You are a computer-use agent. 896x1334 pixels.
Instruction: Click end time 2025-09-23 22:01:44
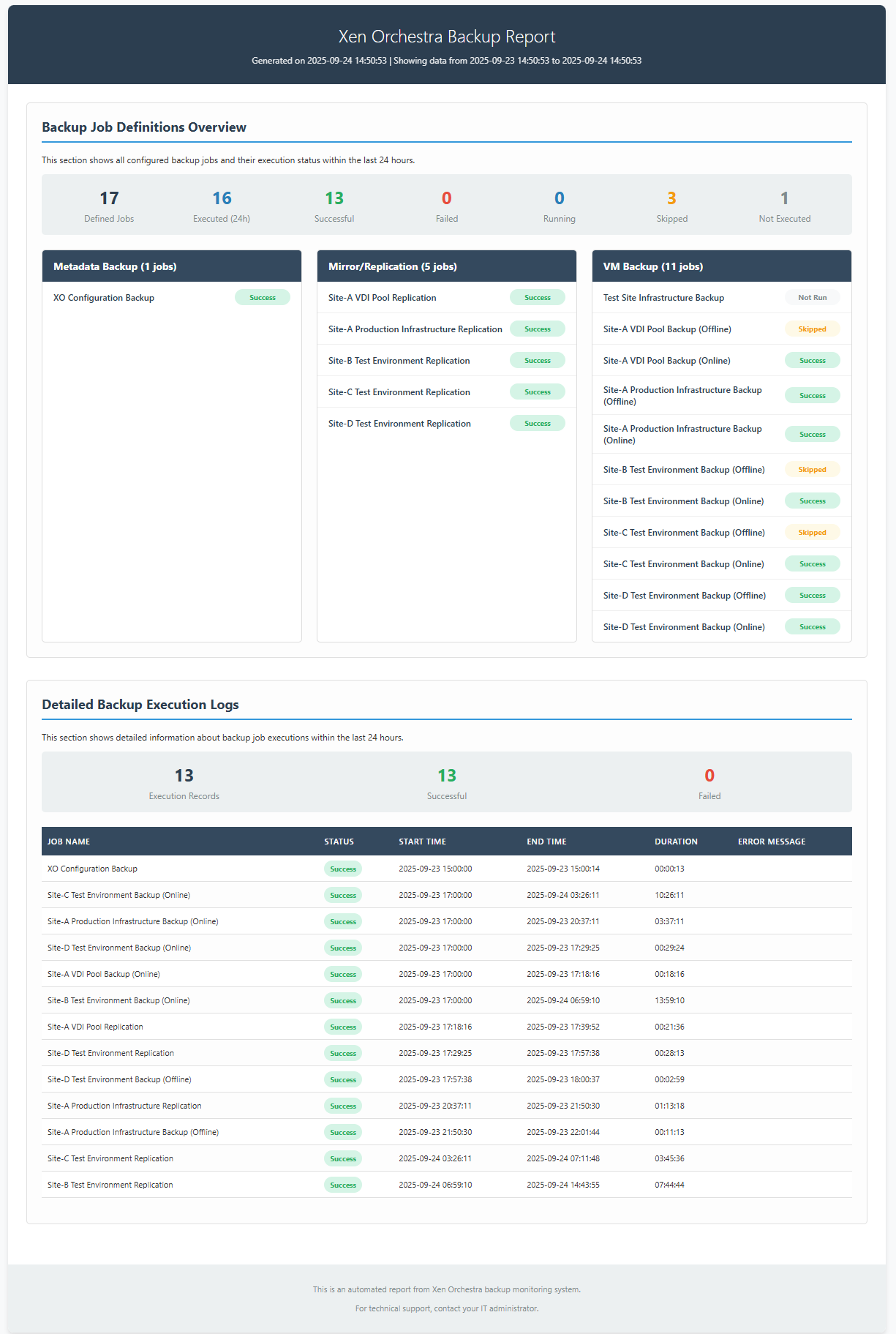(x=563, y=1132)
